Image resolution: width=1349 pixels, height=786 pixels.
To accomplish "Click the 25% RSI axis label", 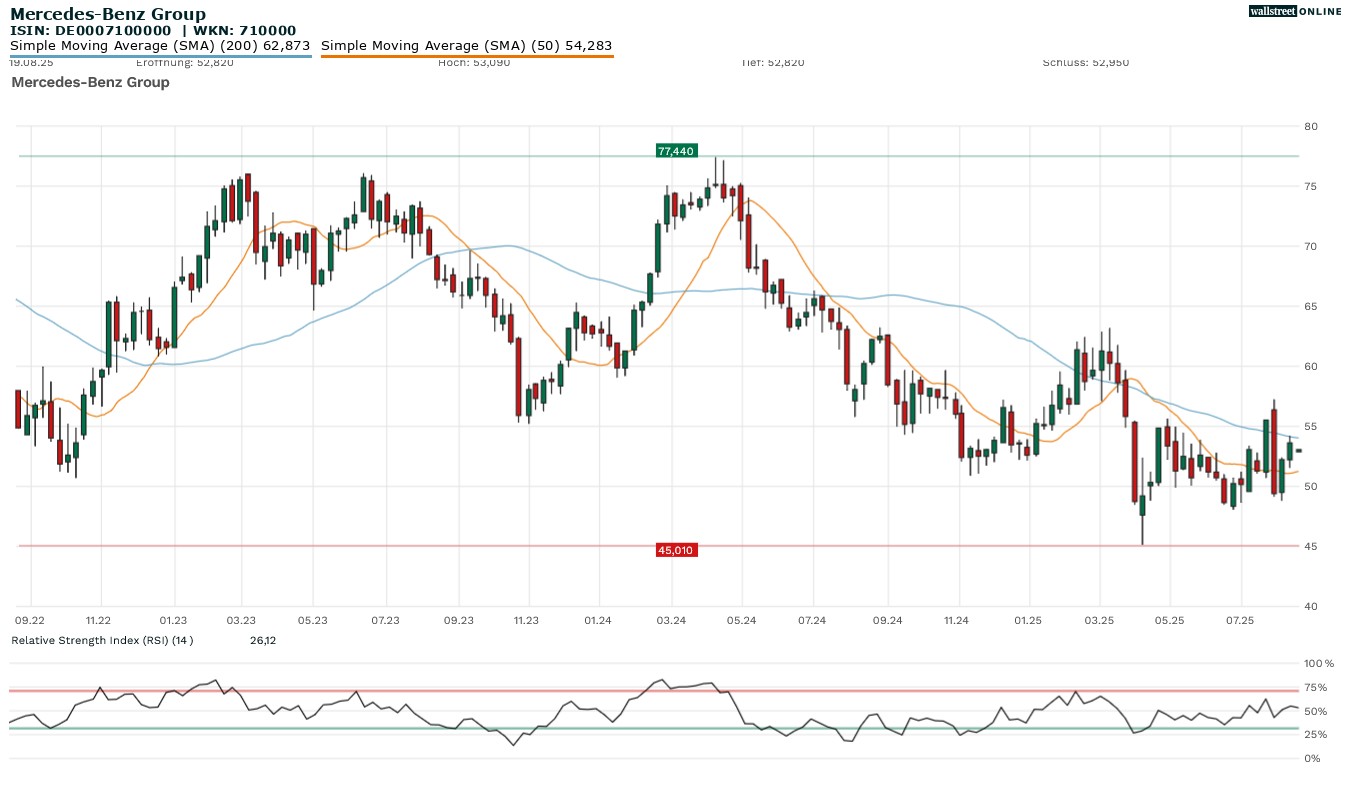I will pyautogui.click(x=1315, y=735).
